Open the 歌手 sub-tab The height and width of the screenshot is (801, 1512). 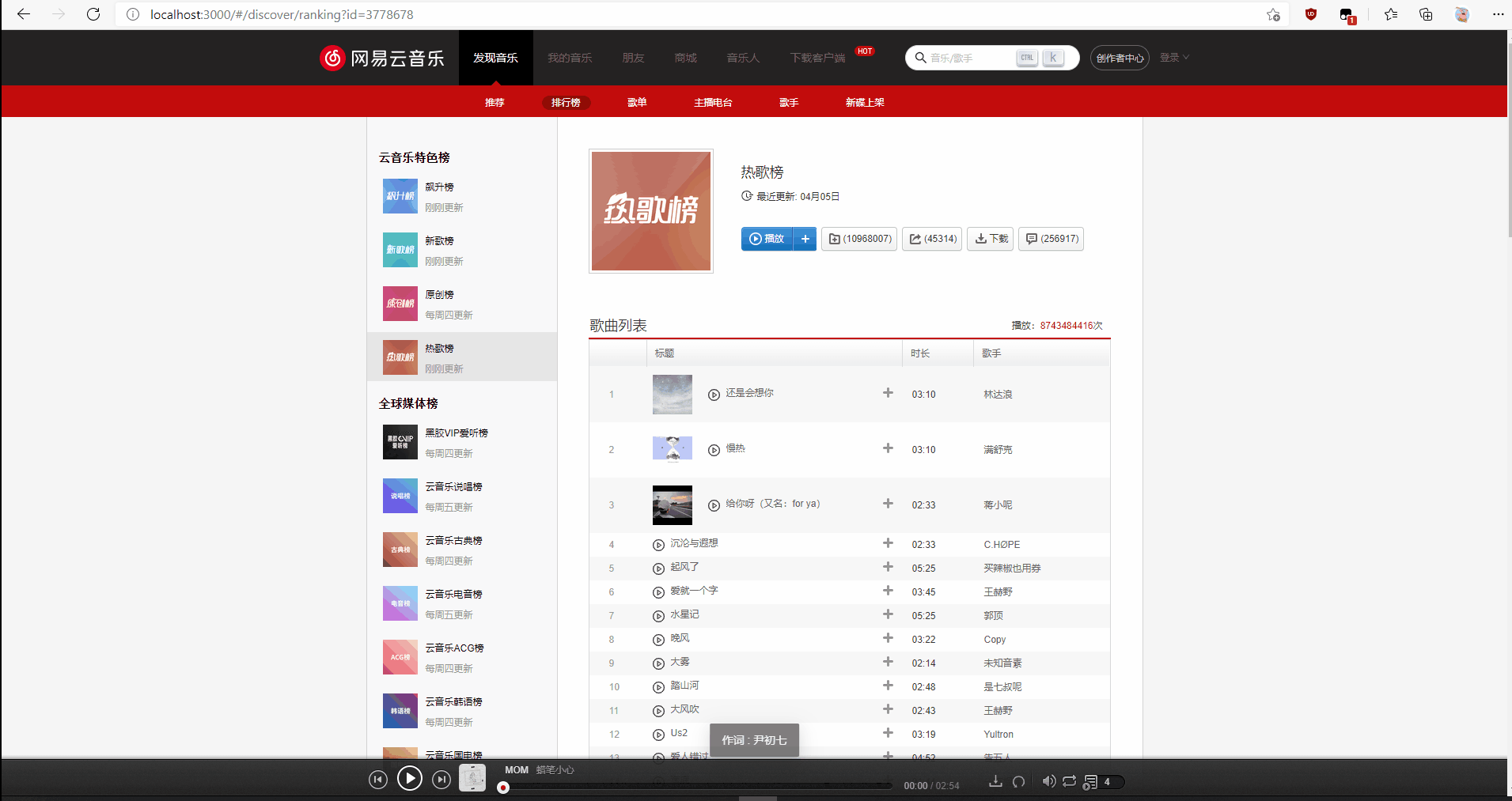click(789, 102)
